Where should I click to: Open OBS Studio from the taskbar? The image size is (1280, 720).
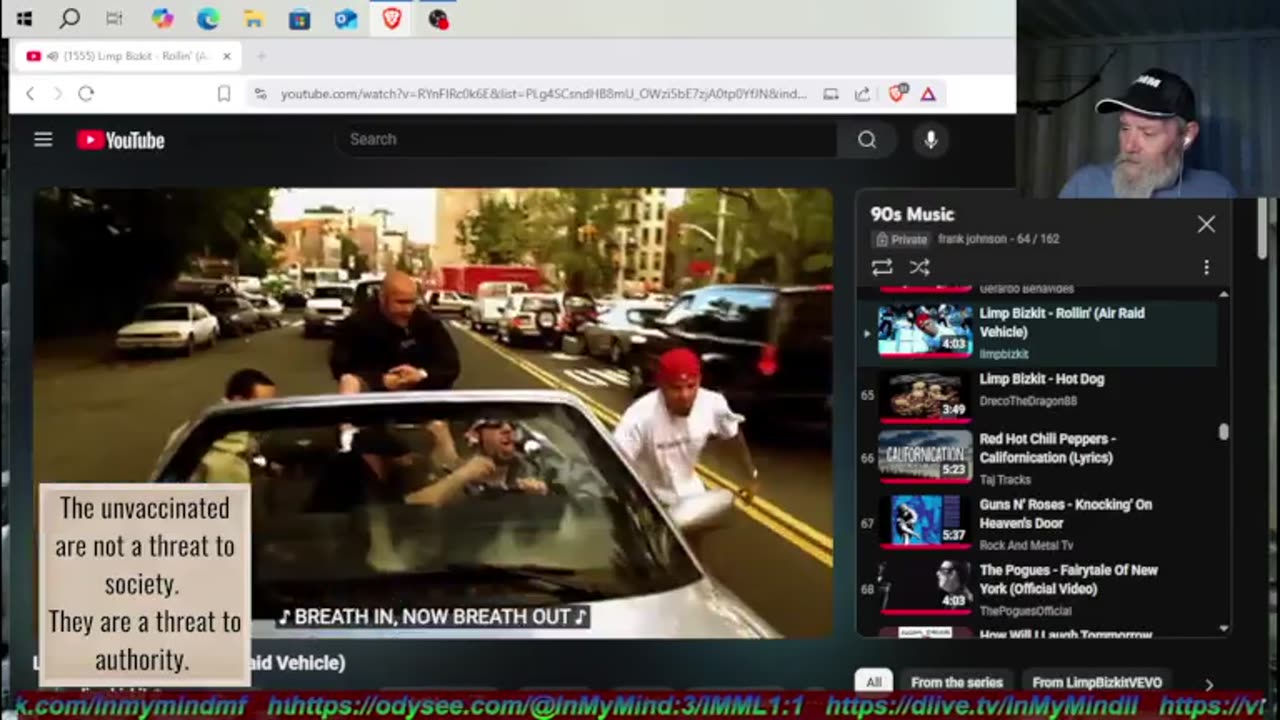438,18
